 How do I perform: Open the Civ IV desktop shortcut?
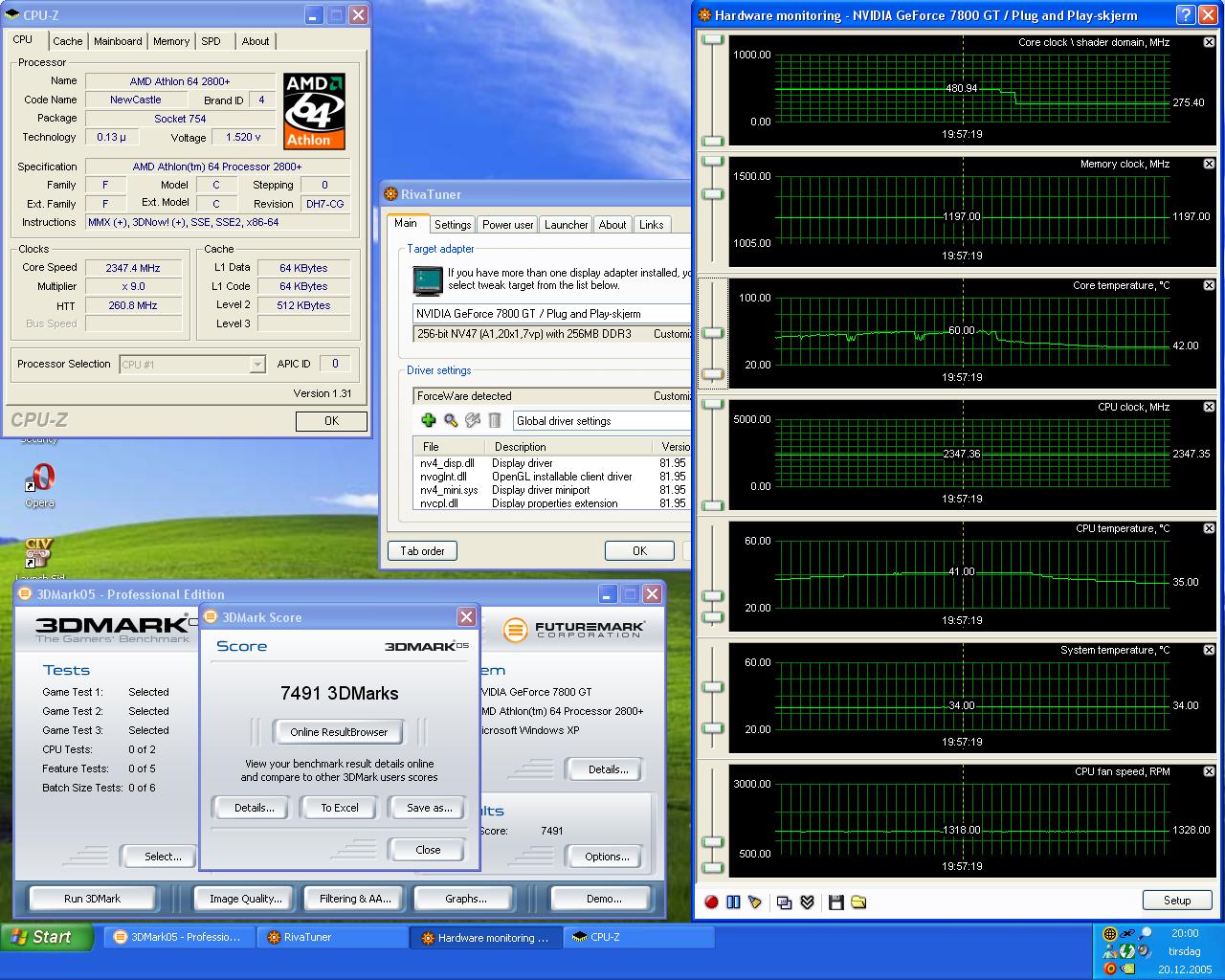(39, 559)
